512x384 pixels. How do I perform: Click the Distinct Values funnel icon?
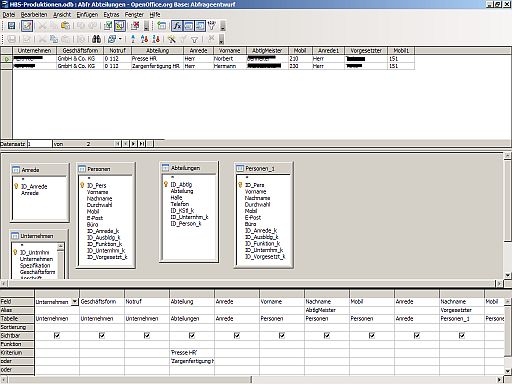coord(211,26)
